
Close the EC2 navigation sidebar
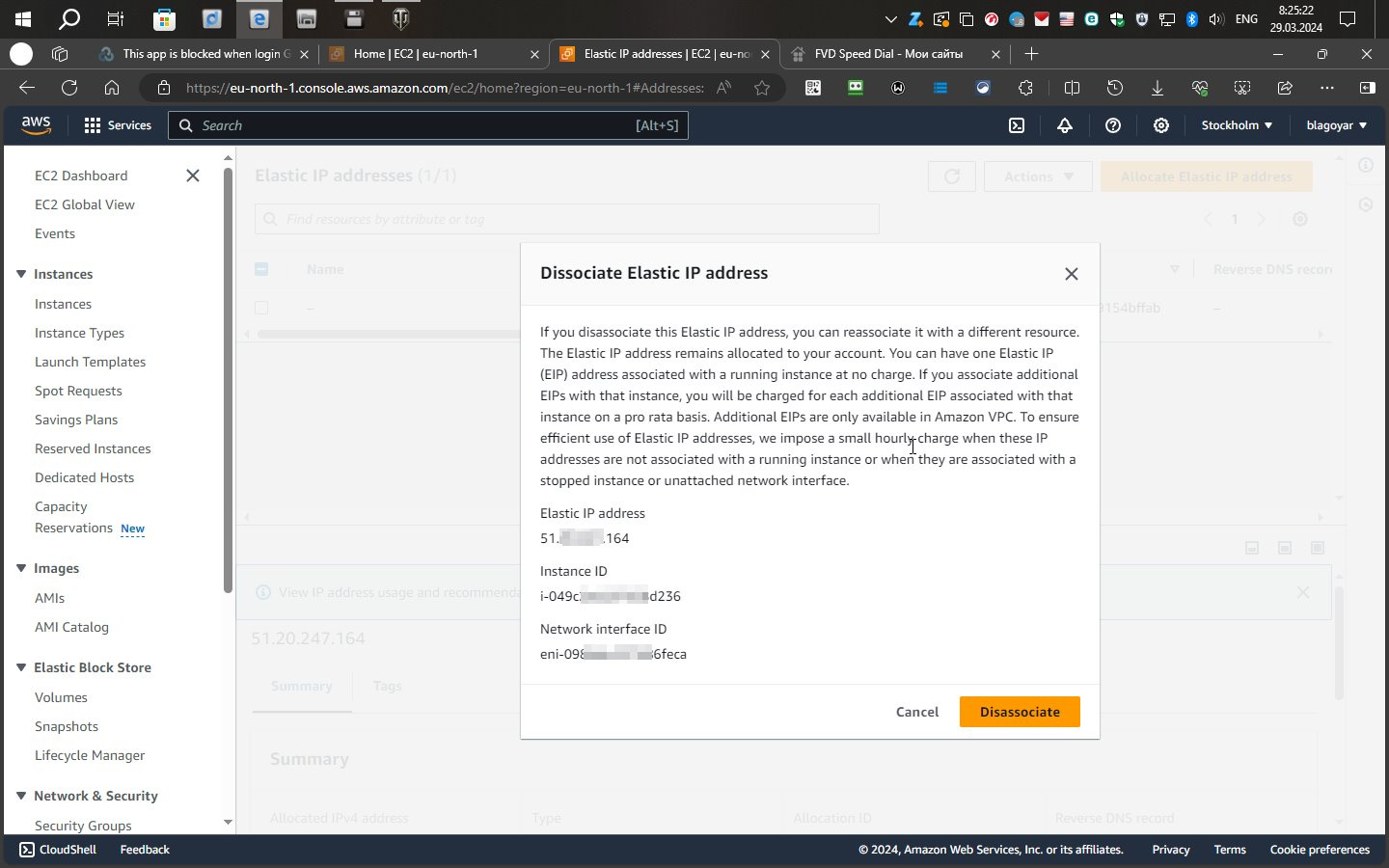(193, 176)
